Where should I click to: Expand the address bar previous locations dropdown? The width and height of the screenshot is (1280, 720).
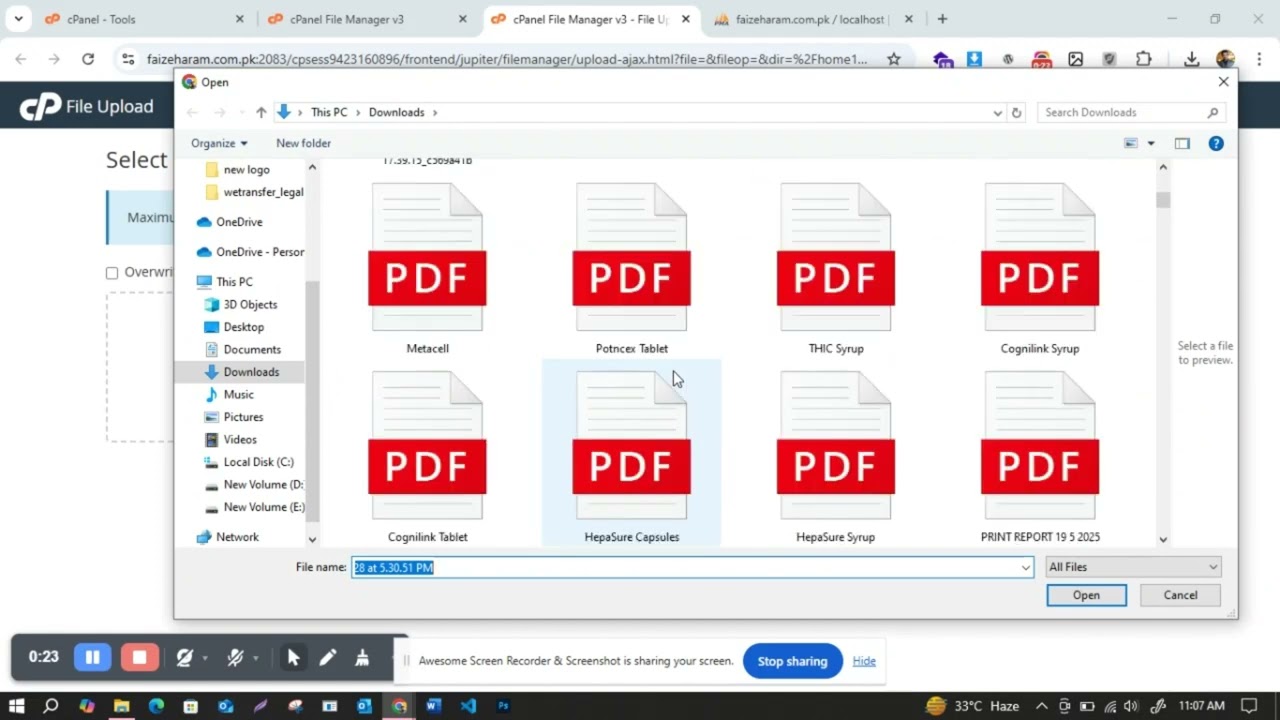[997, 113]
